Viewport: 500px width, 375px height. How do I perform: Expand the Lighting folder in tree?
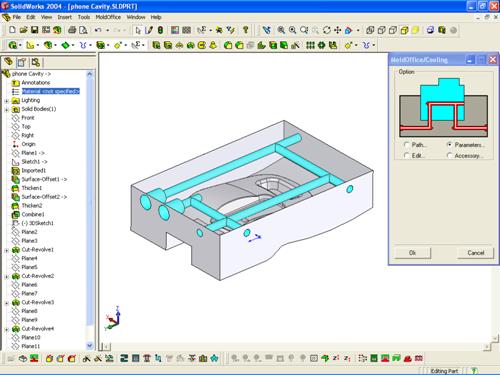click(x=6, y=101)
